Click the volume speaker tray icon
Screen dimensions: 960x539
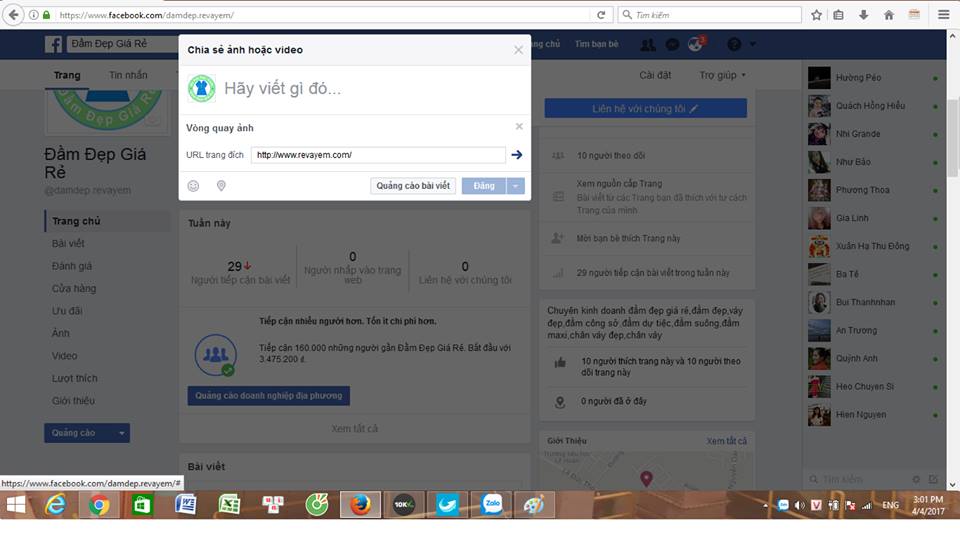pyautogui.click(x=799, y=505)
